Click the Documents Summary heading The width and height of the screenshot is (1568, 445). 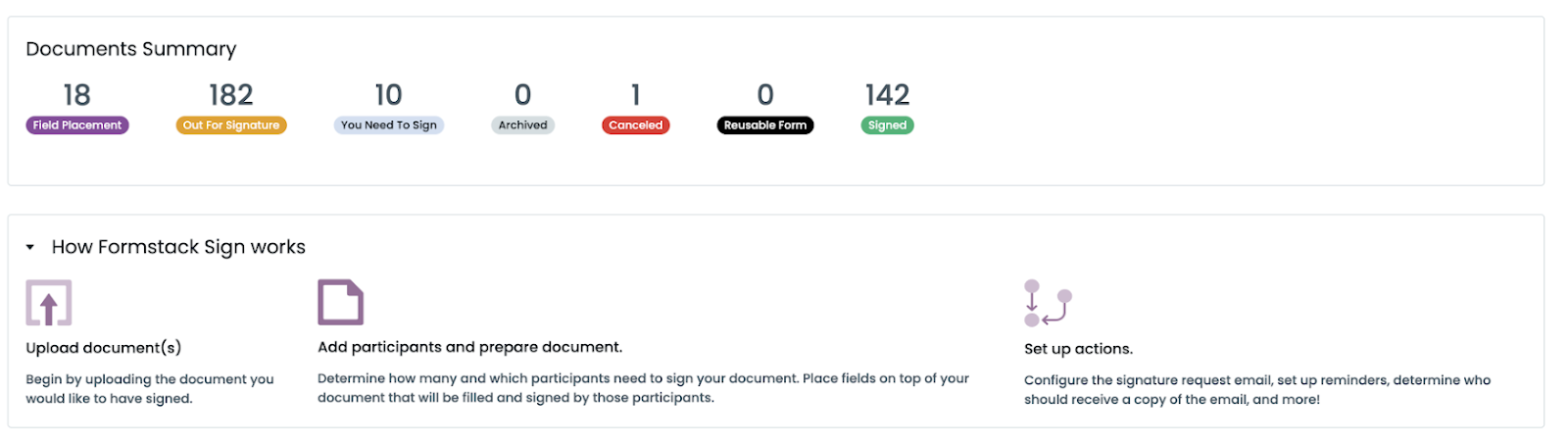[x=131, y=49]
